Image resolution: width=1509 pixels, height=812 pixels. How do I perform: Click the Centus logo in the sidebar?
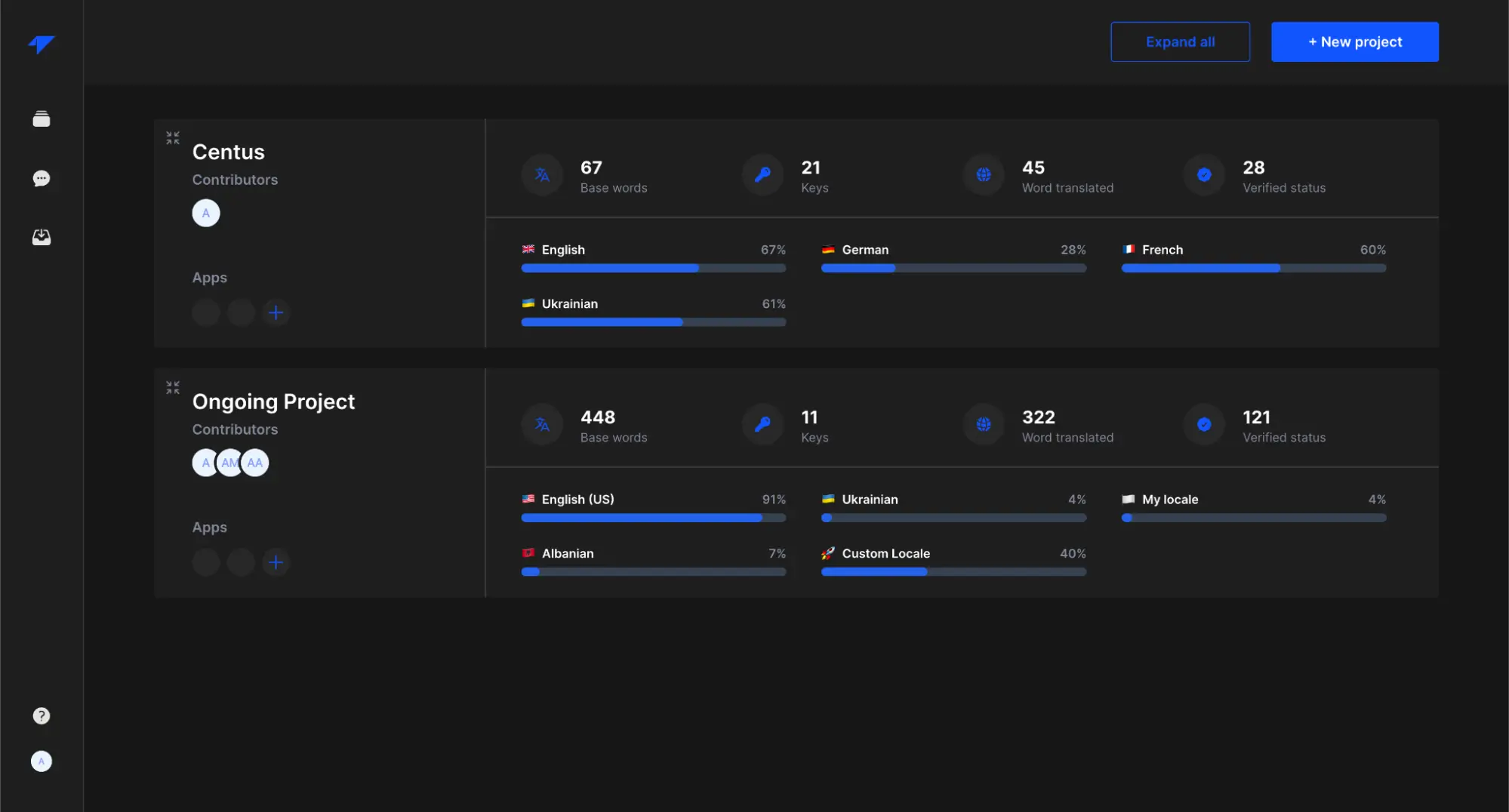pos(42,45)
